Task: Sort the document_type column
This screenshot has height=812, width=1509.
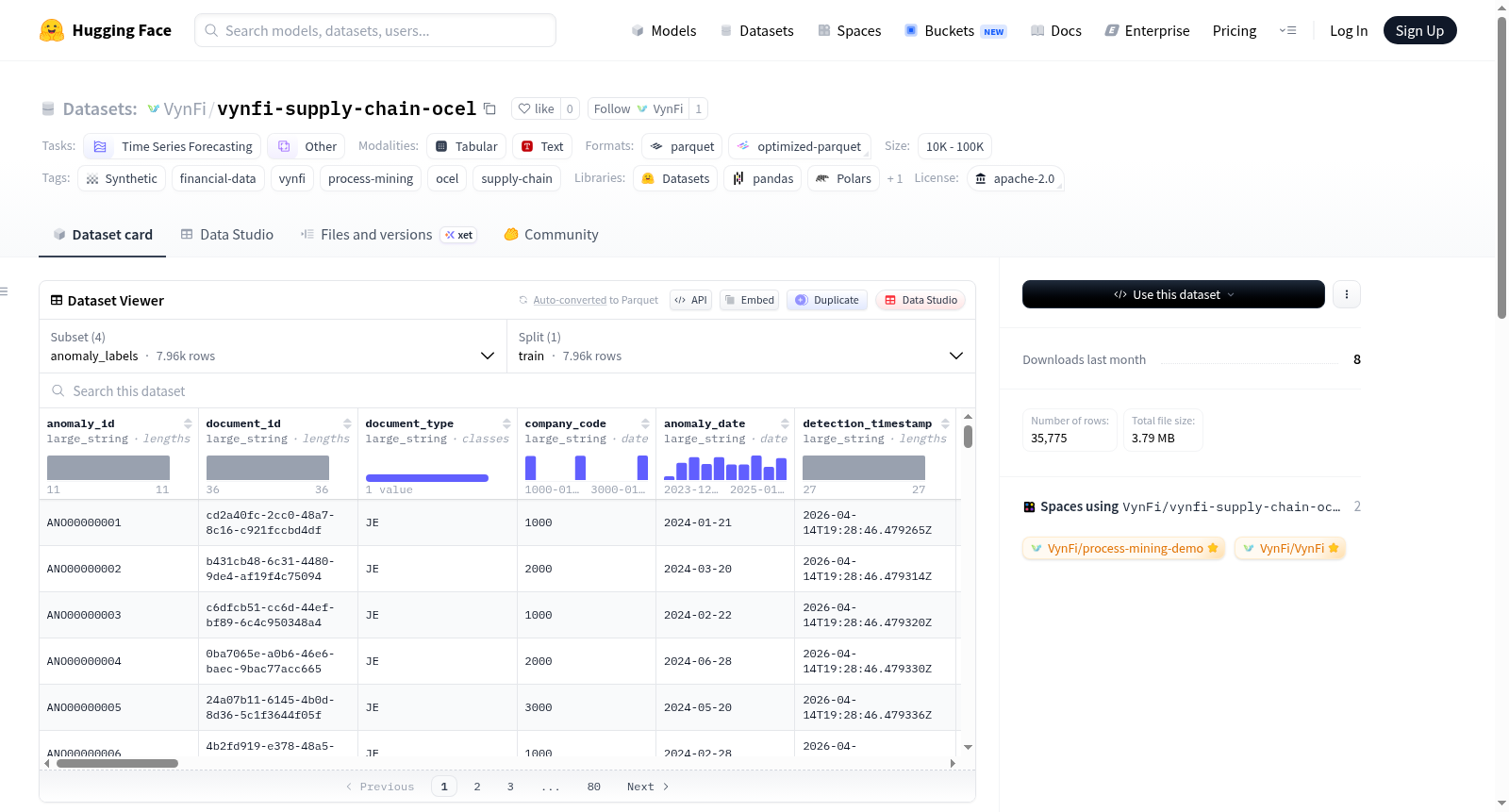Action: [x=506, y=423]
